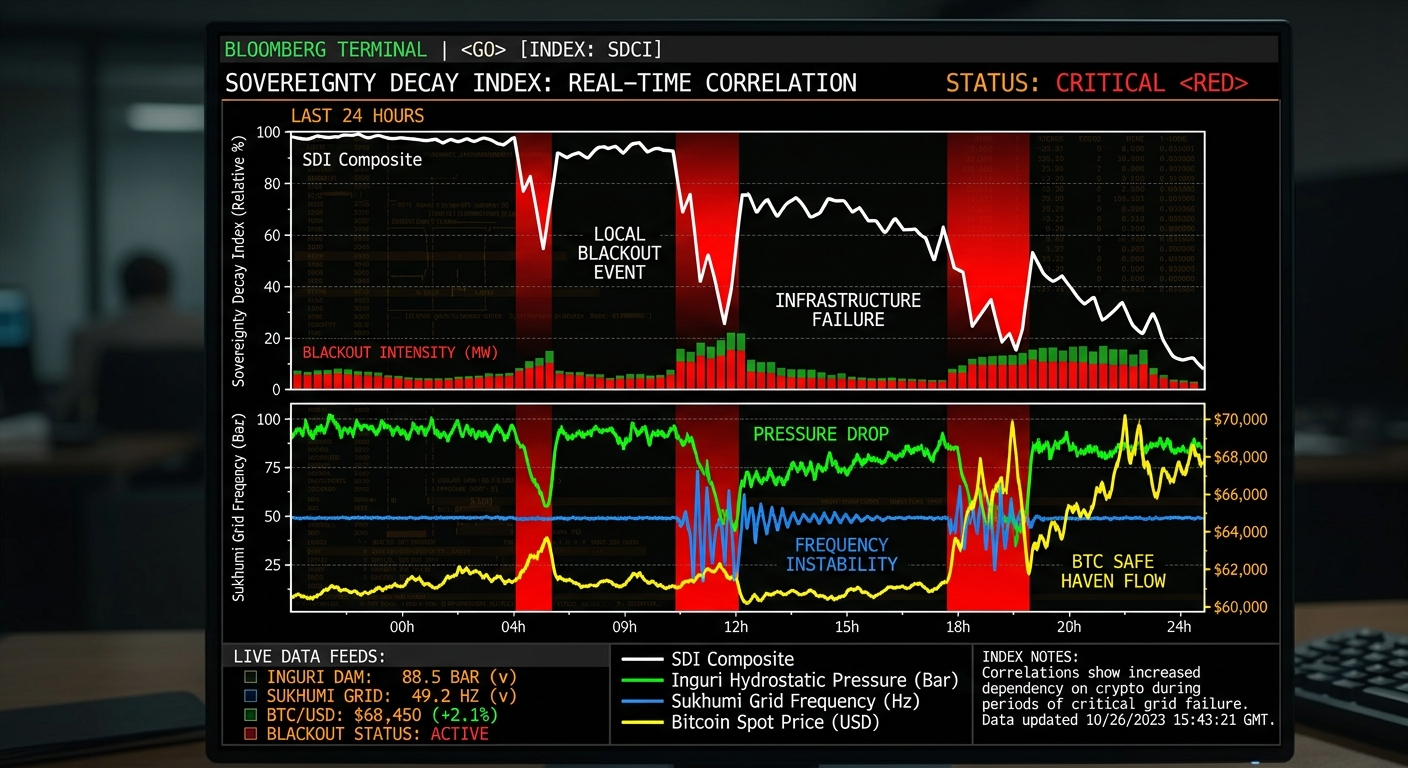Click the blue Sukhumi Grid Frequency legend line

tap(641, 701)
